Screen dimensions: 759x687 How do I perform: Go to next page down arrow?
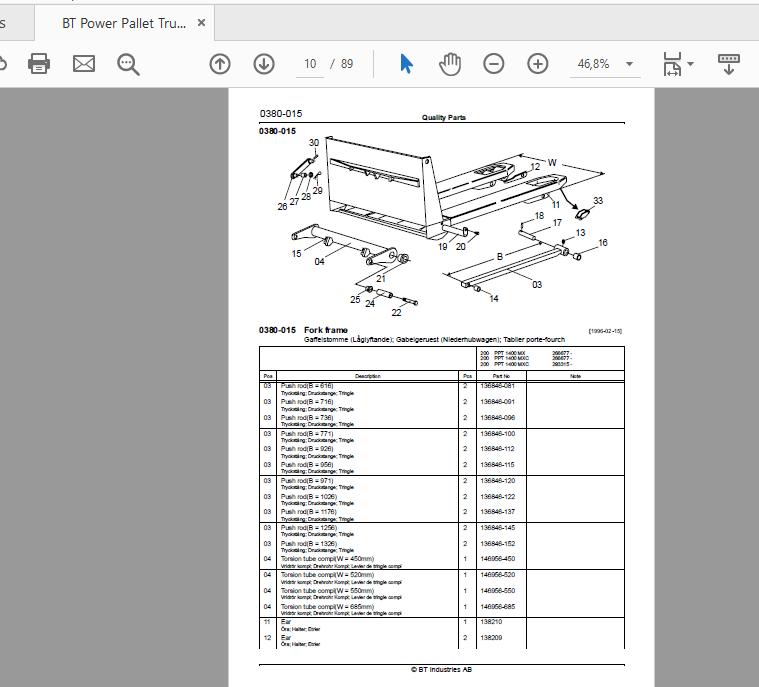pyautogui.click(x=264, y=64)
